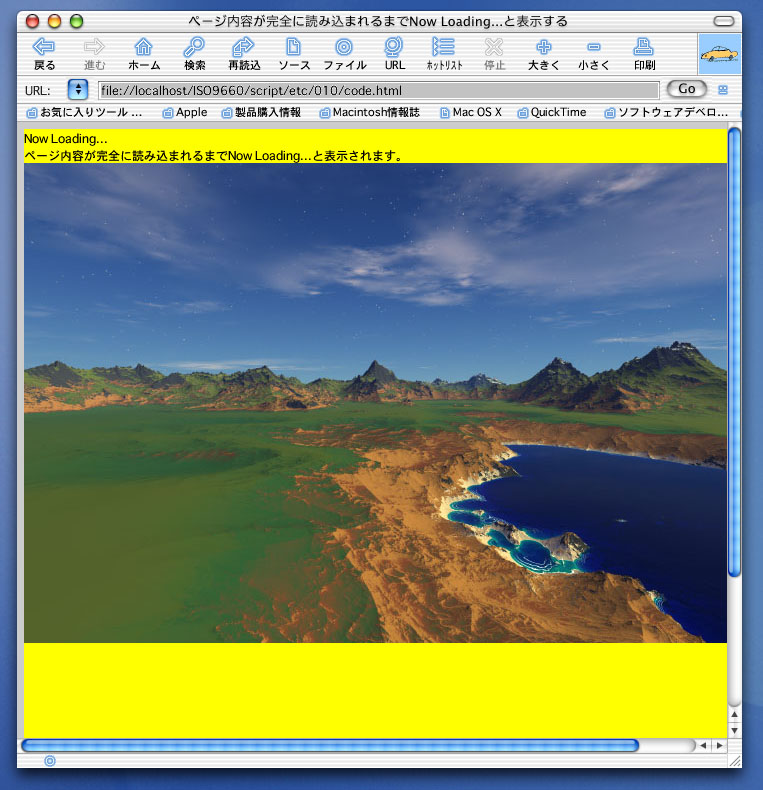The height and width of the screenshot is (790, 763).
Task: Open the ホーム home page
Action: click(144, 54)
